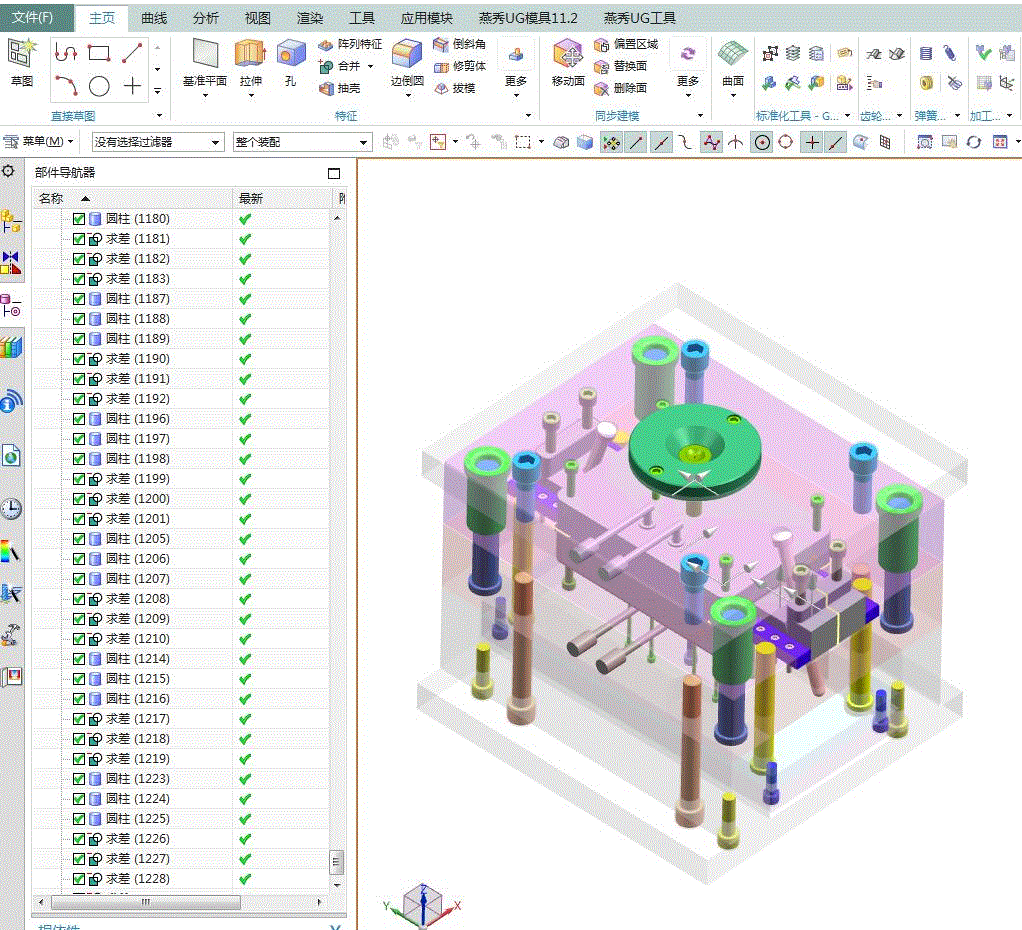Toggle the snap midpoint option in selection bar
This screenshot has width=1022, height=930.
[661, 142]
